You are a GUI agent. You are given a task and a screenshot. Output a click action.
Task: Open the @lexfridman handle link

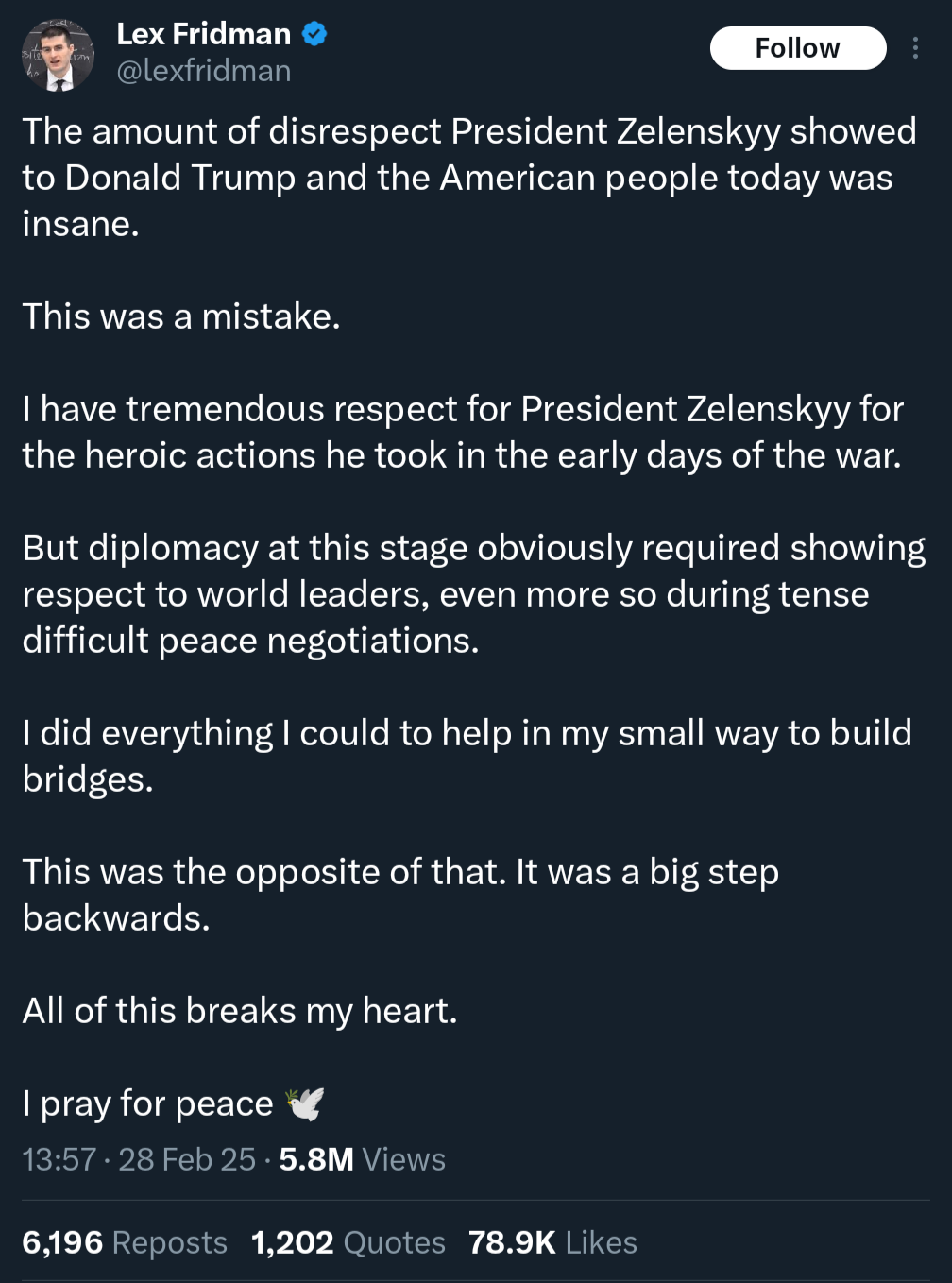[x=203, y=71]
